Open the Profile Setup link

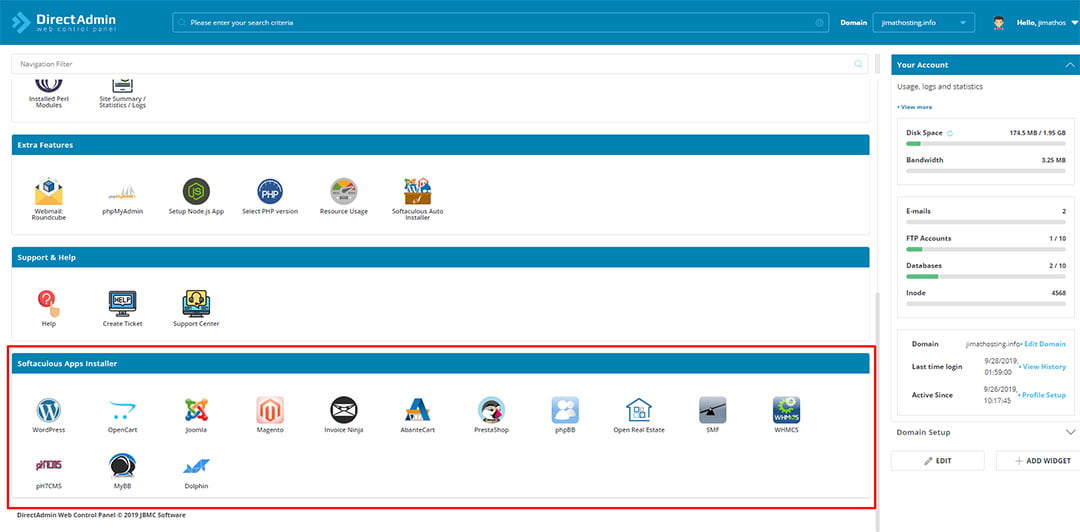point(1042,395)
